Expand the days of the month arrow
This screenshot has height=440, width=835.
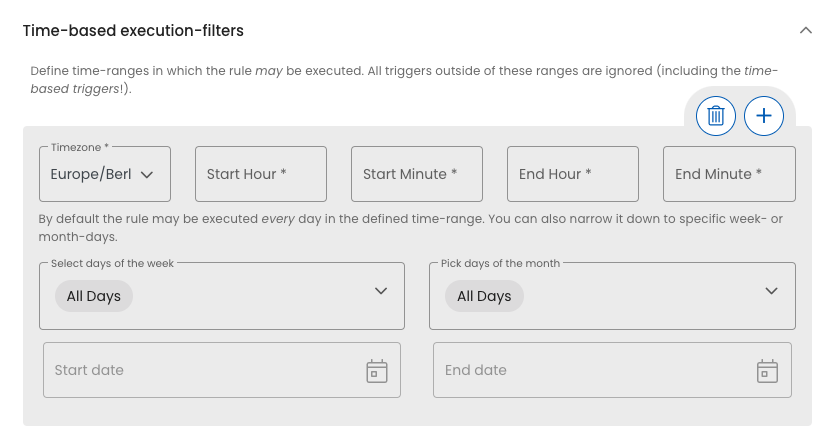[x=771, y=291]
